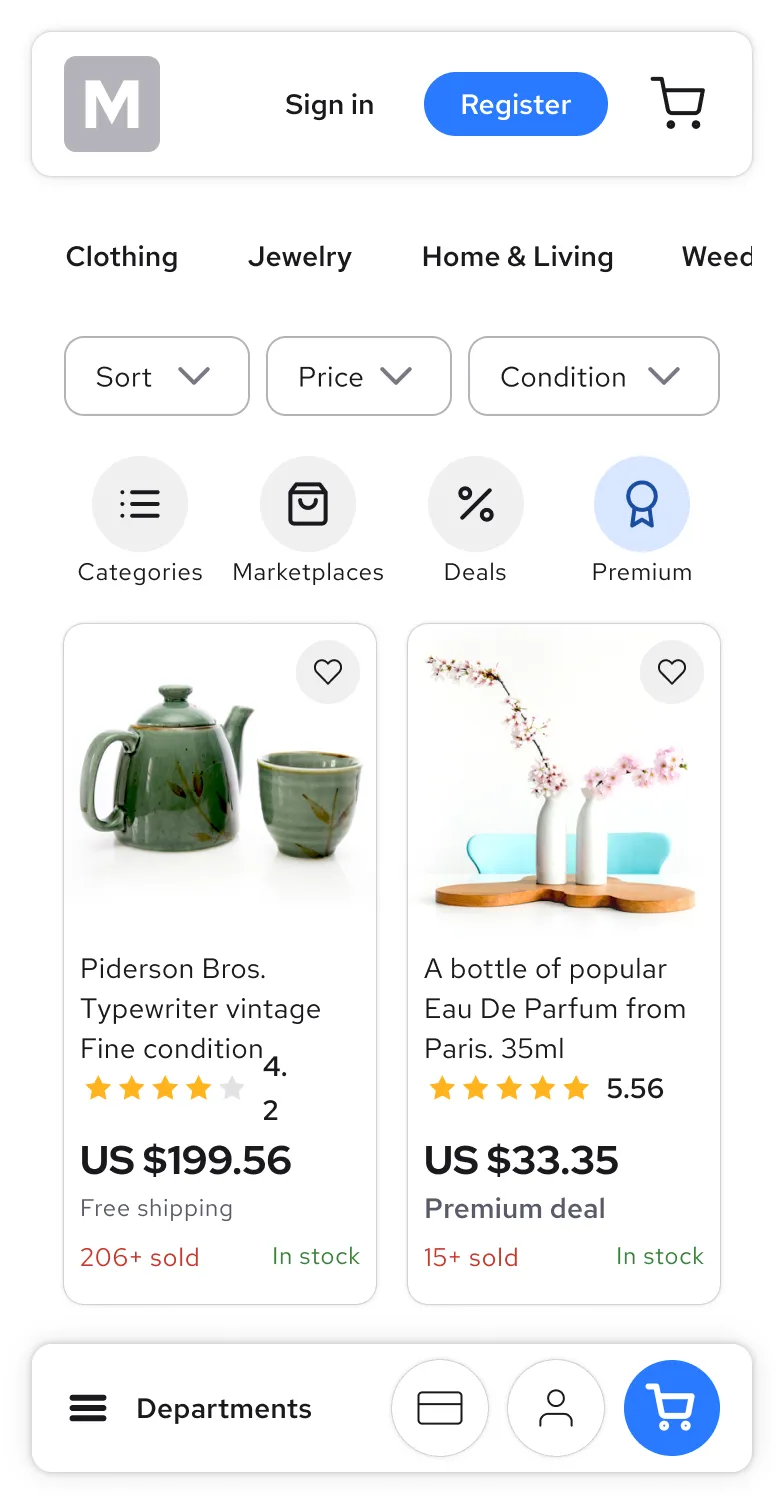Image resolution: width=784 pixels, height=1504 pixels.
Task: Open Marketplaces shopping bag icon
Action: (x=308, y=504)
